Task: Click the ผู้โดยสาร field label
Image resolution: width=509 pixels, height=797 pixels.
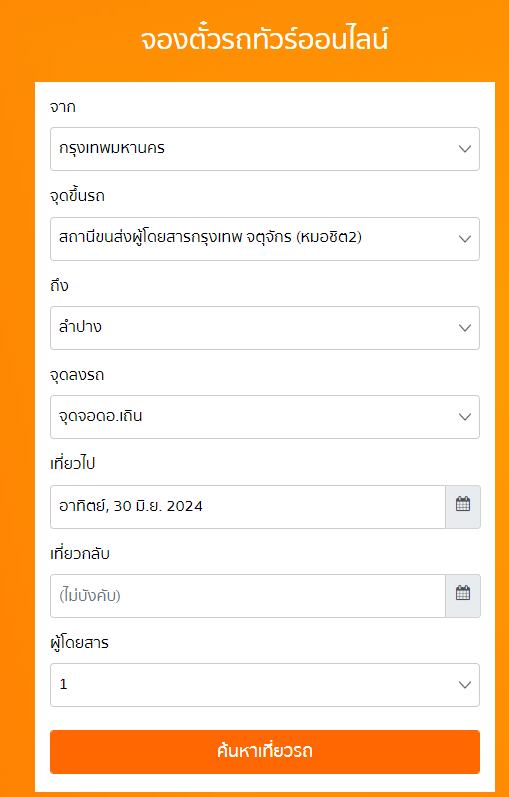Action: [79, 643]
